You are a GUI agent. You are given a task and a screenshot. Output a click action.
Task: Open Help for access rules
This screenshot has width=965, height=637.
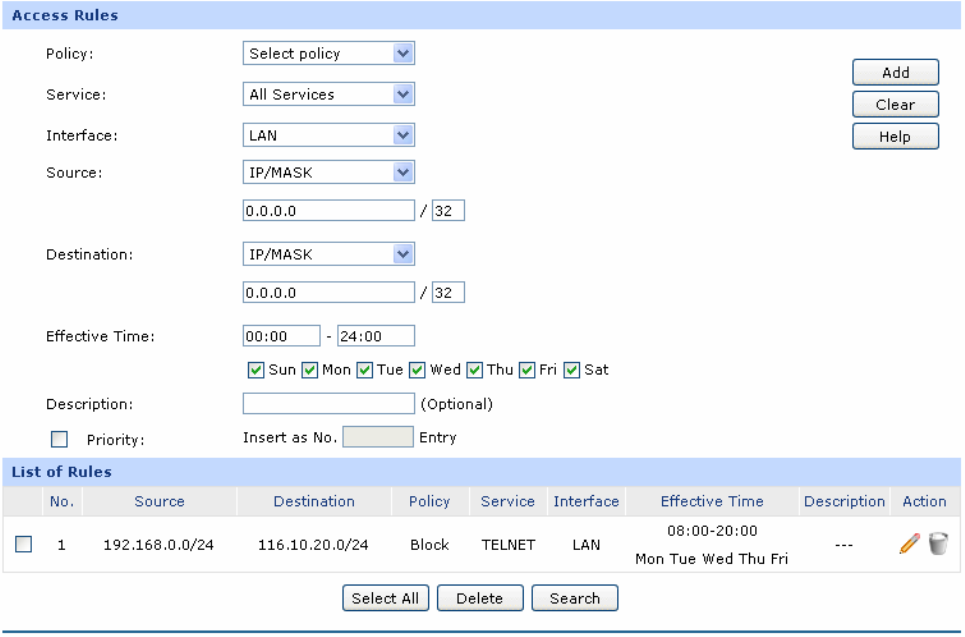895,137
